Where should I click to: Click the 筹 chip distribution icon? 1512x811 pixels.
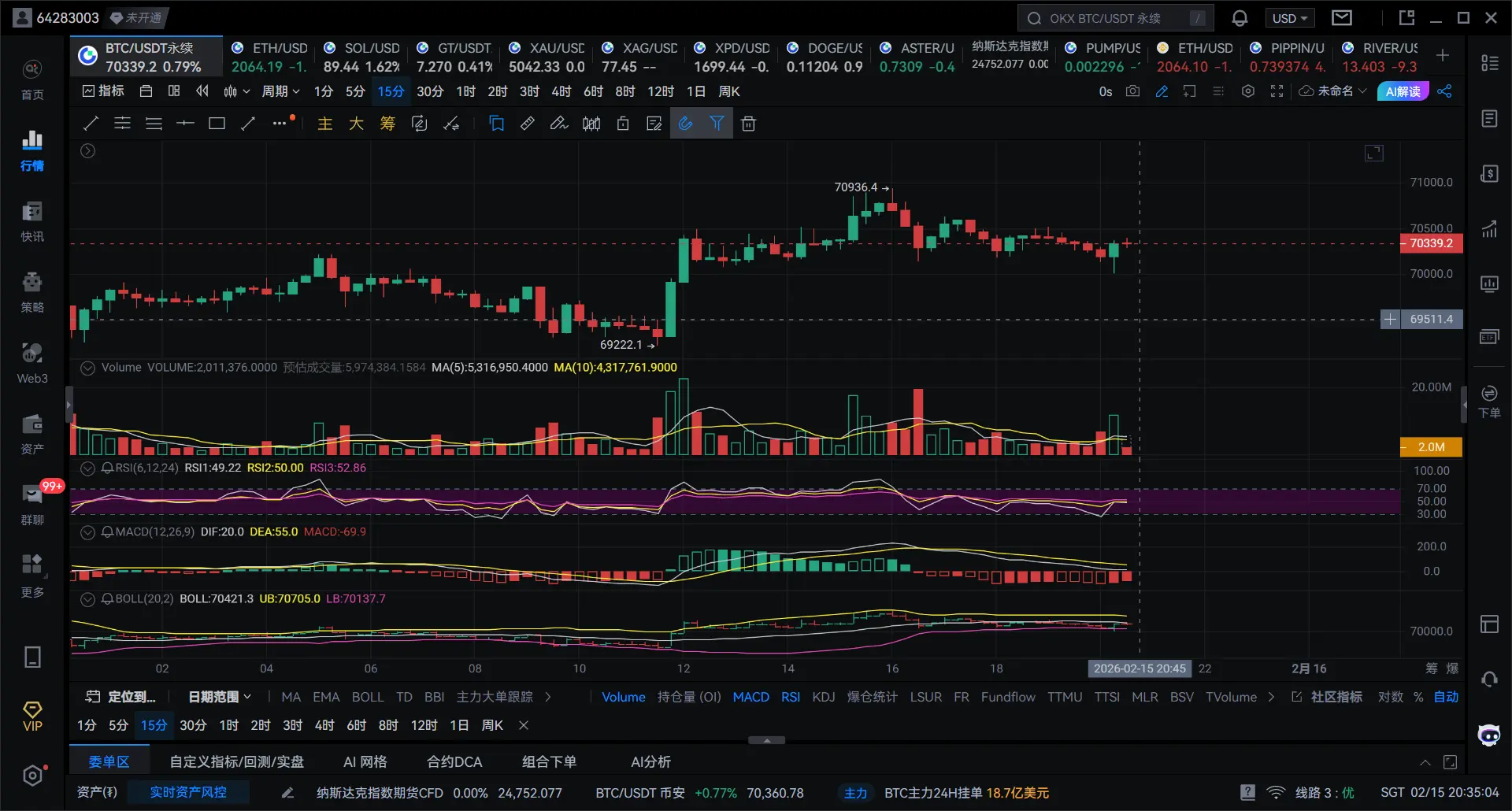point(387,124)
